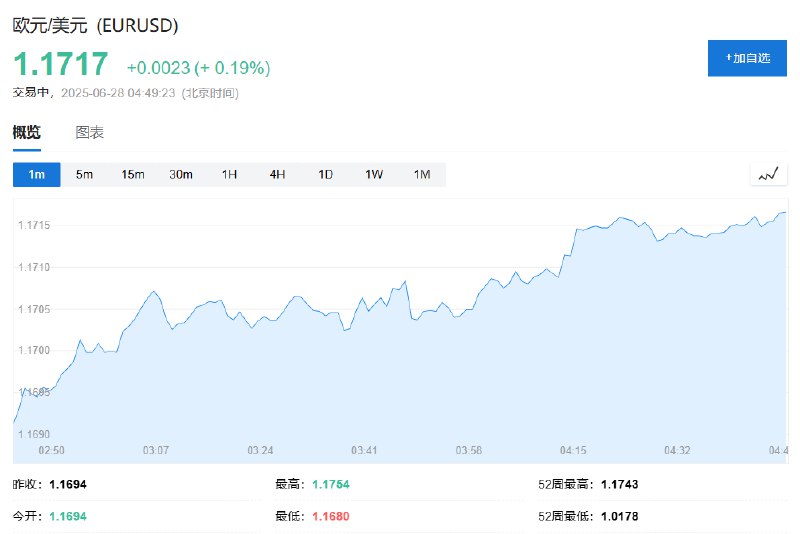Screen dimensions: 800x534
Task: Click the title 欧元/美元 (EURUSD)
Action: (95, 26)
